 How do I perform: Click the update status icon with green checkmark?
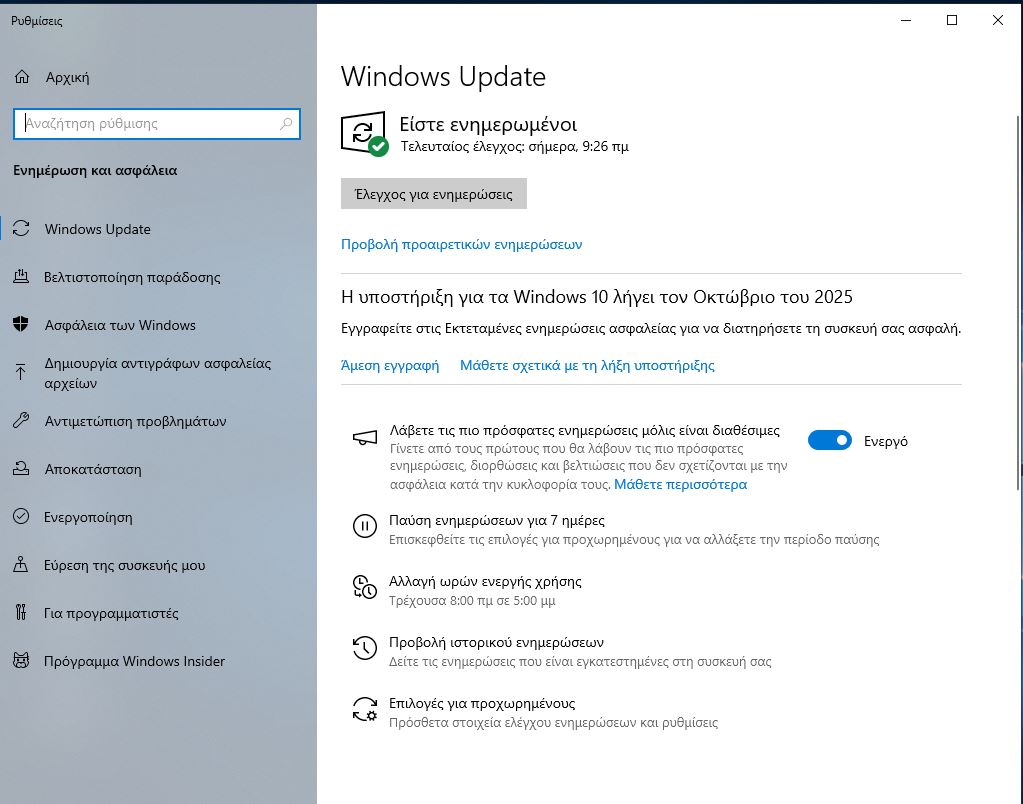[364, 134]
